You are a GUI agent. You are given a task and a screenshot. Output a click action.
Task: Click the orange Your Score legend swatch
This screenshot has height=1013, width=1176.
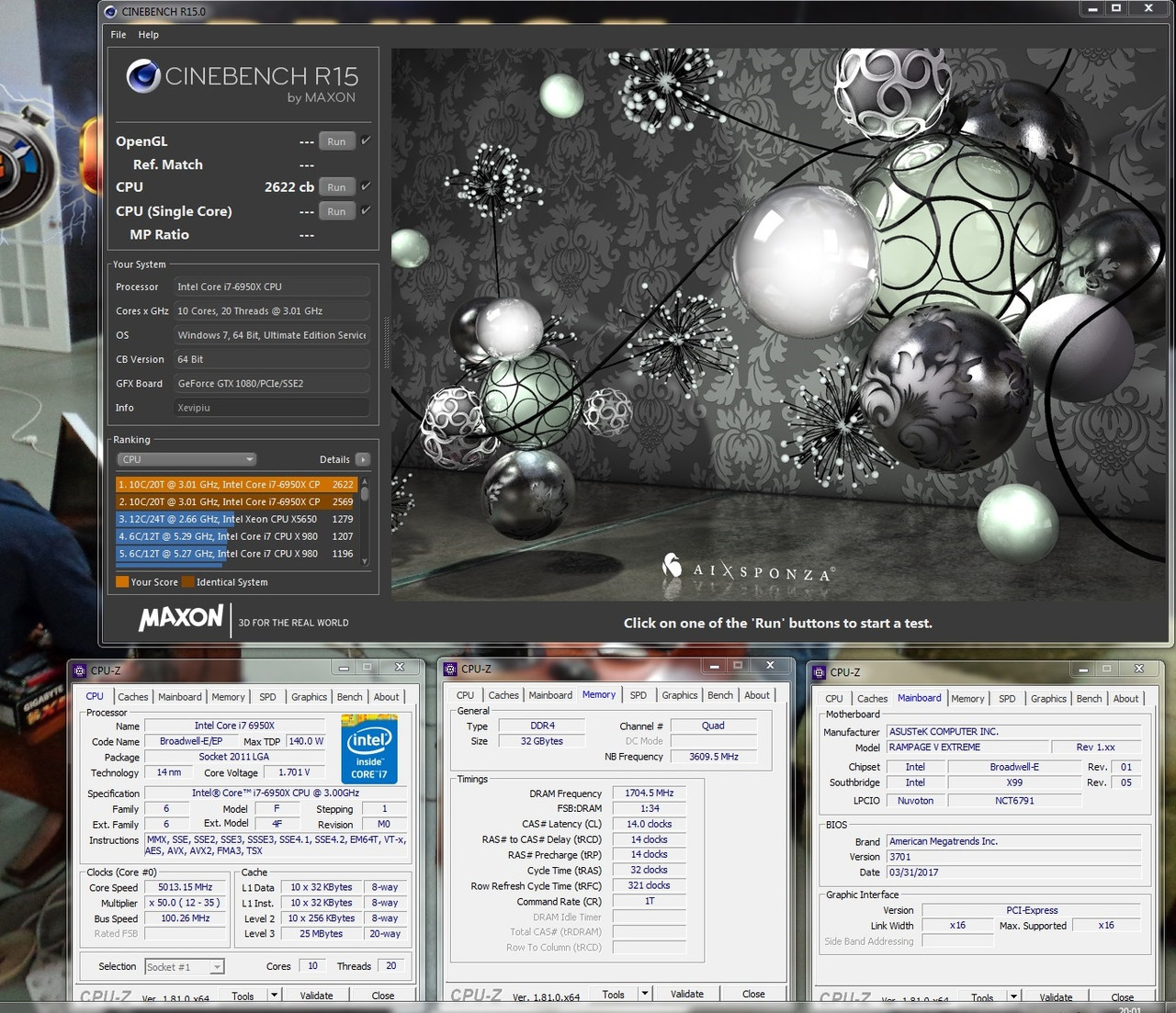121,581
